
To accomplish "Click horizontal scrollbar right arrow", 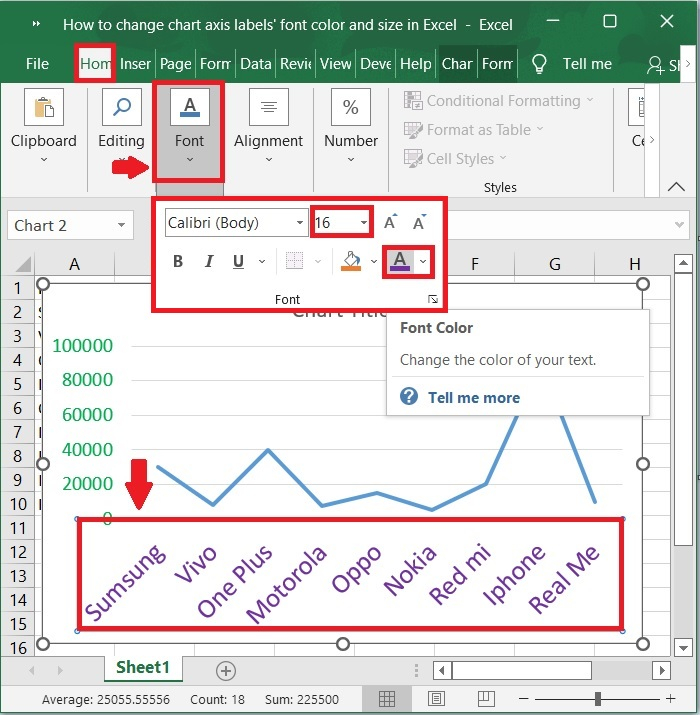I will coord(661,671).
